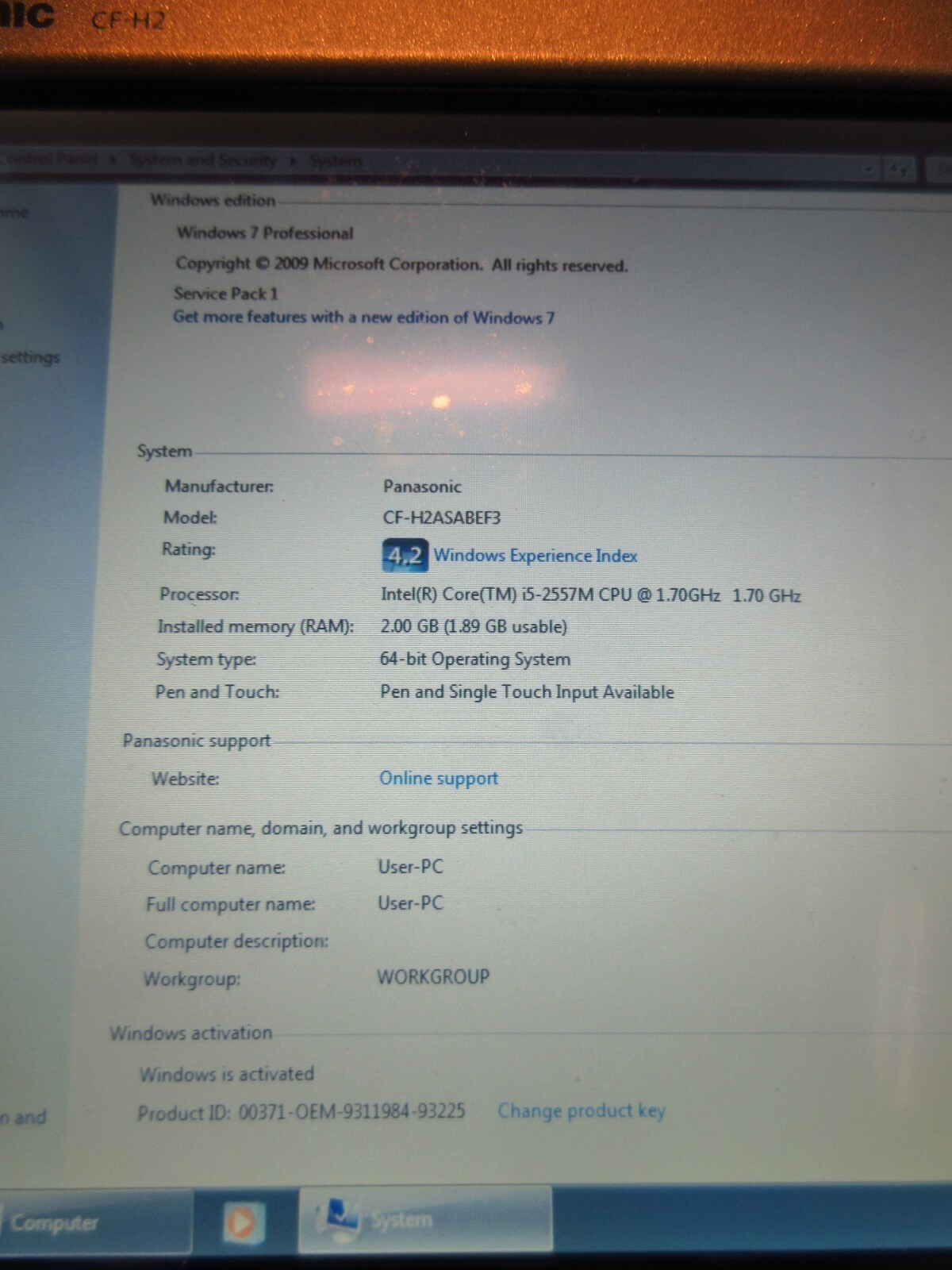The width and height of the screenshot is (952, 1270).
Task: Open the Computer taskbar button
Action: (95, 1222)
